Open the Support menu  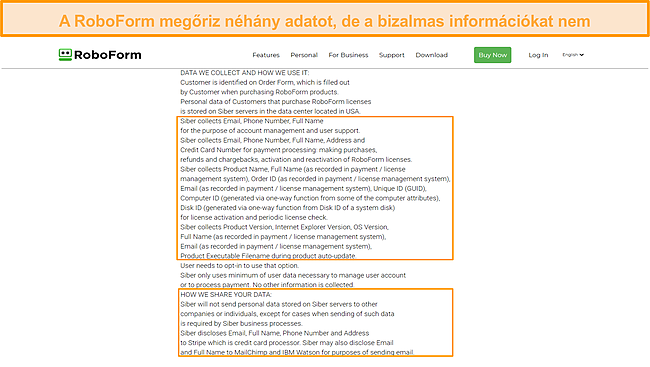(391, 55)
